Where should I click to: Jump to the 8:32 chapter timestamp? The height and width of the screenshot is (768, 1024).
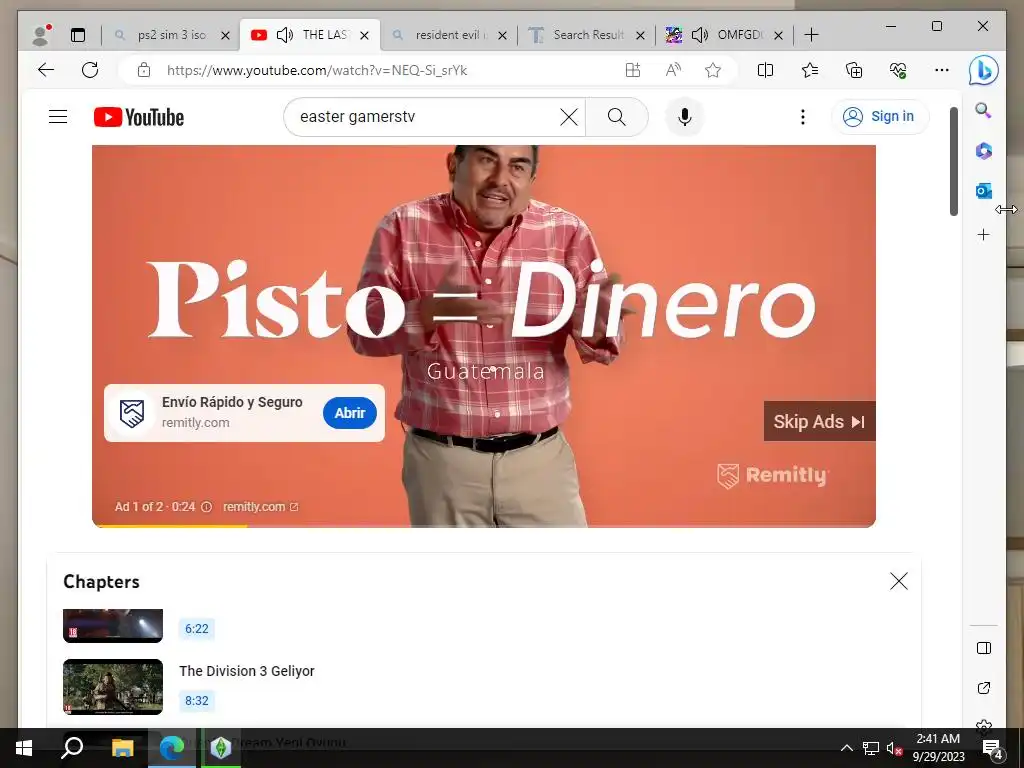(x=197, y=701)
